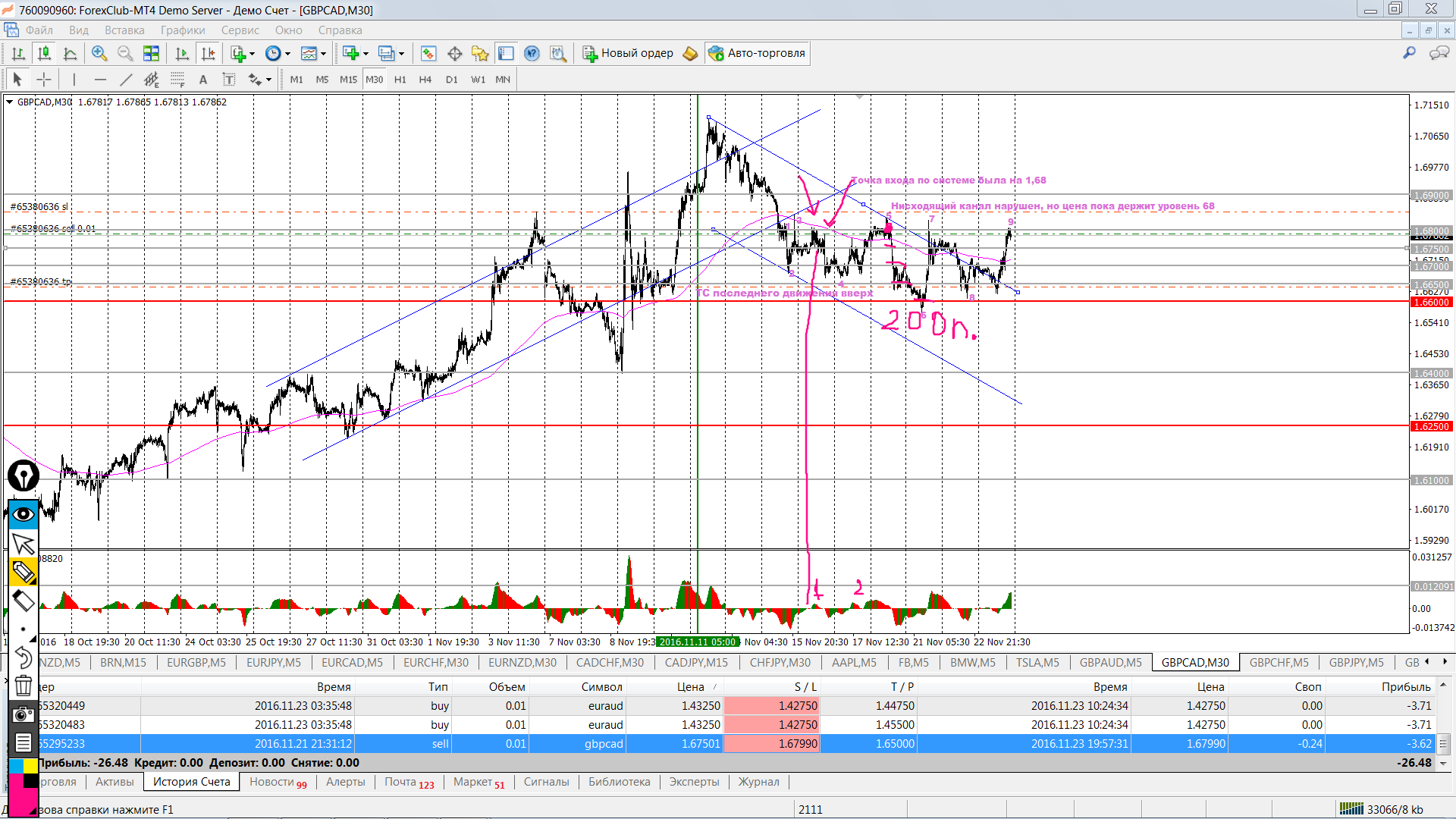The width and height of the screenshot is (1456, 819).
Task: Select the crosshair cursor tool
Action: (x=44, y=80)
